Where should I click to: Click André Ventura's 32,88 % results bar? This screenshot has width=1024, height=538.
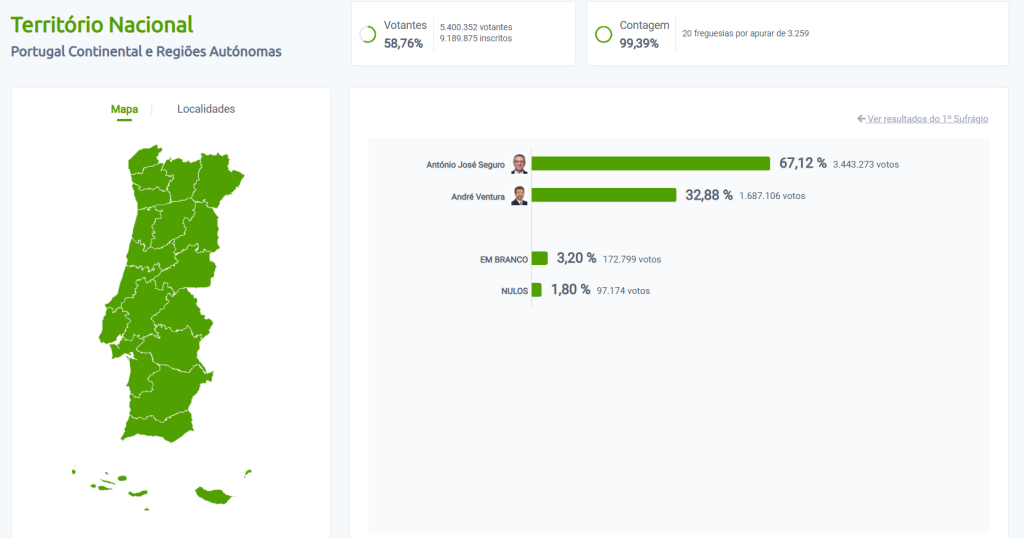click(x=604, y=195)
